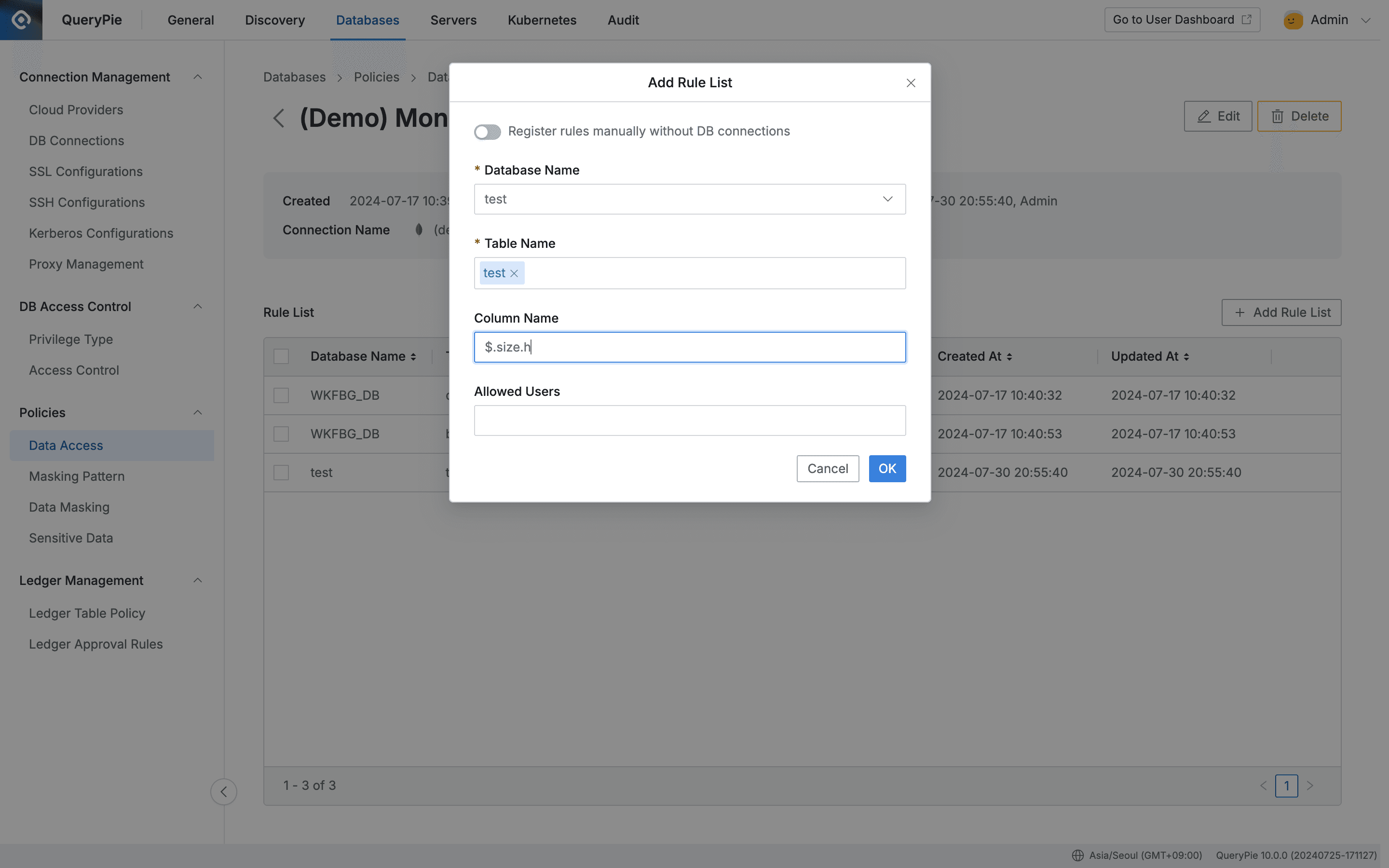The image size is (1389, 868).
Task: Collapse the sidebar with the circular arrow
Action: click(x=224, y=791)
